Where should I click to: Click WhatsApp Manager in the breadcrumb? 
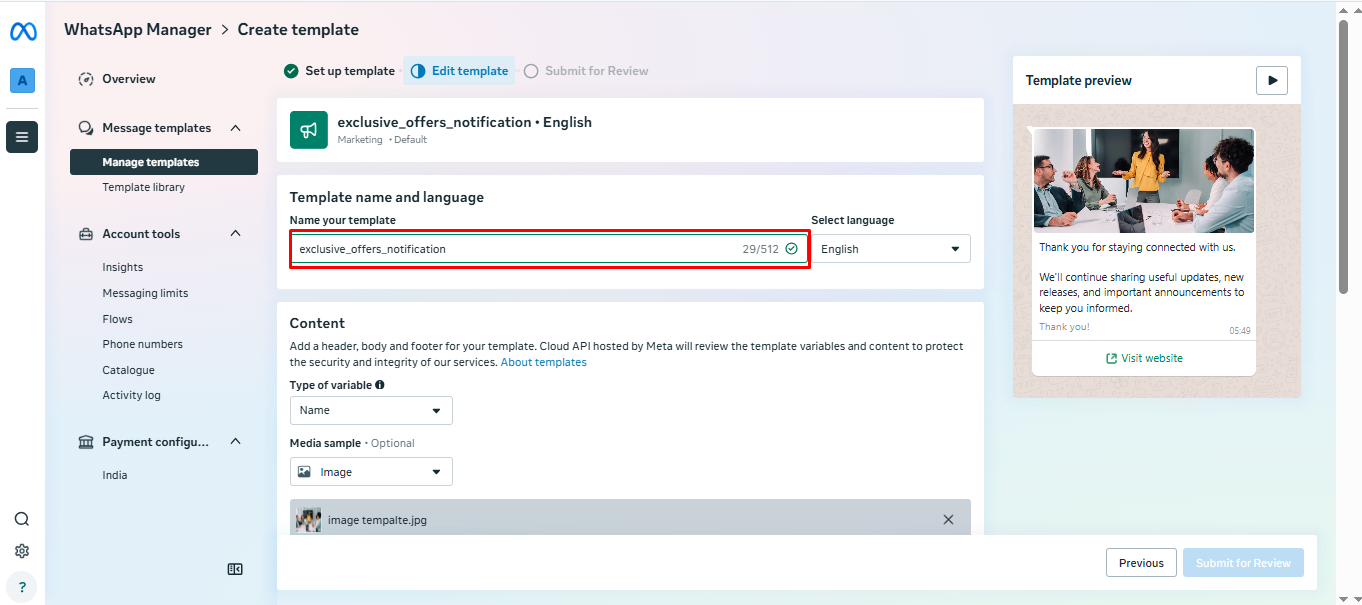click(138, 30)
